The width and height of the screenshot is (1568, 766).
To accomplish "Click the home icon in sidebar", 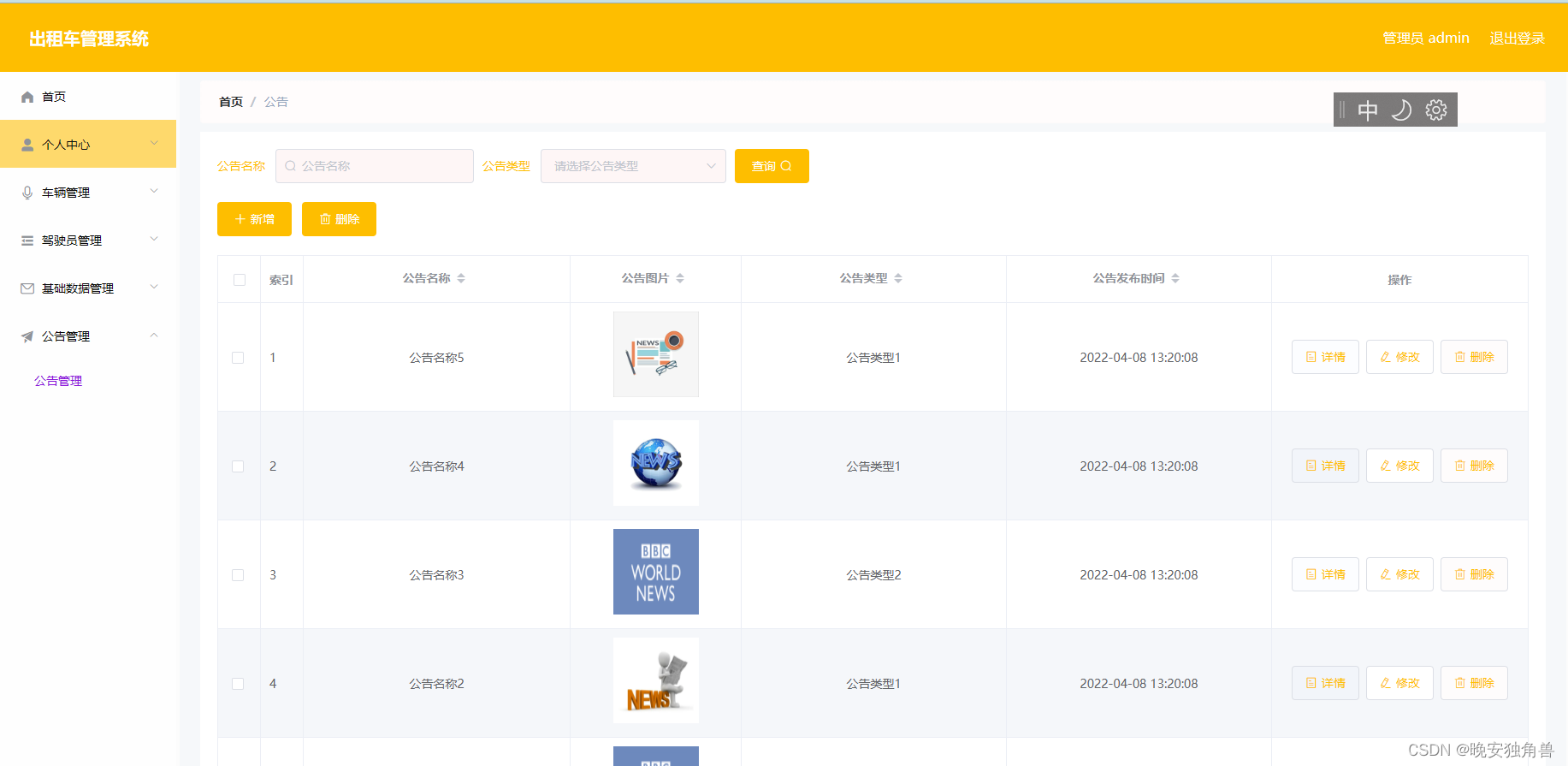I will pos(27,97).
